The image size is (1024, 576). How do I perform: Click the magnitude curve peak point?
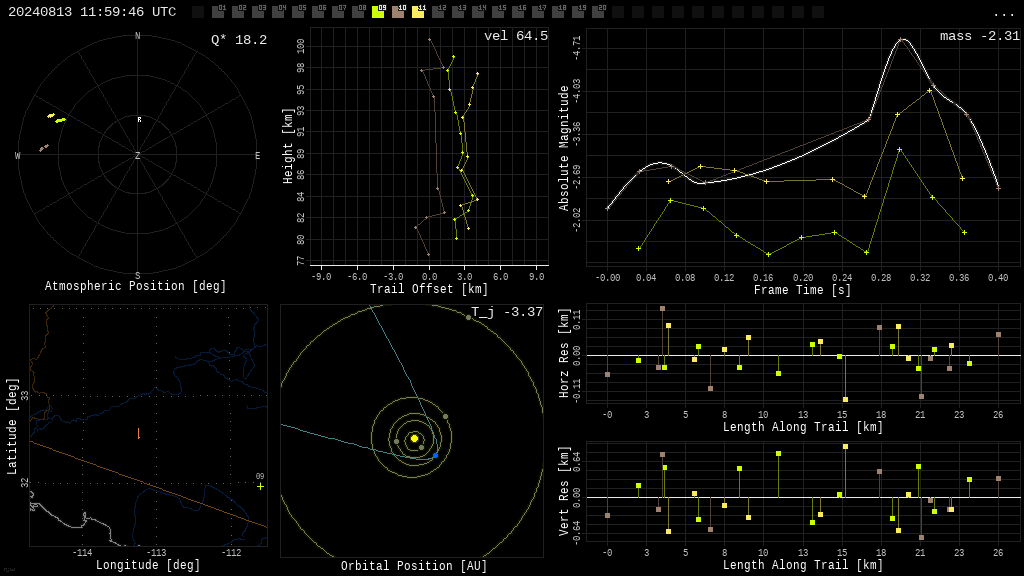[x=901, y=40]
